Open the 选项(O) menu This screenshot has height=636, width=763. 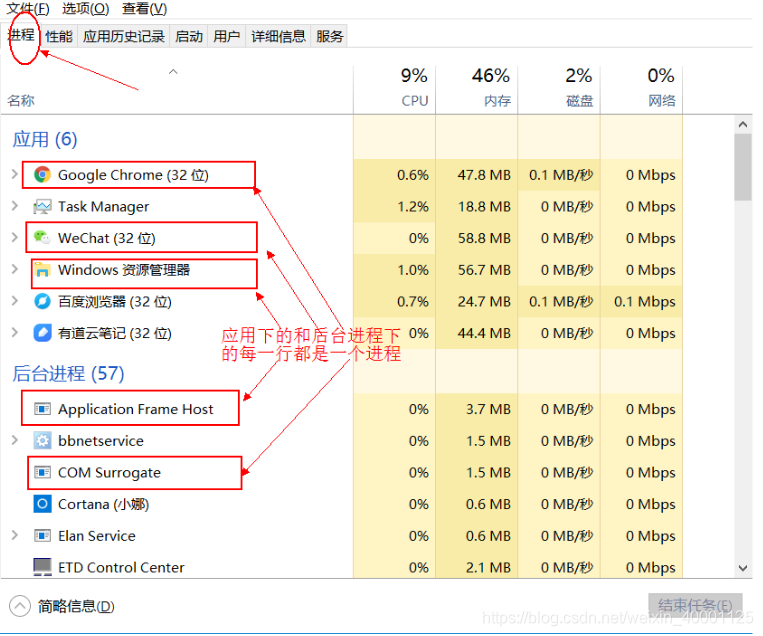pos(86,9)
